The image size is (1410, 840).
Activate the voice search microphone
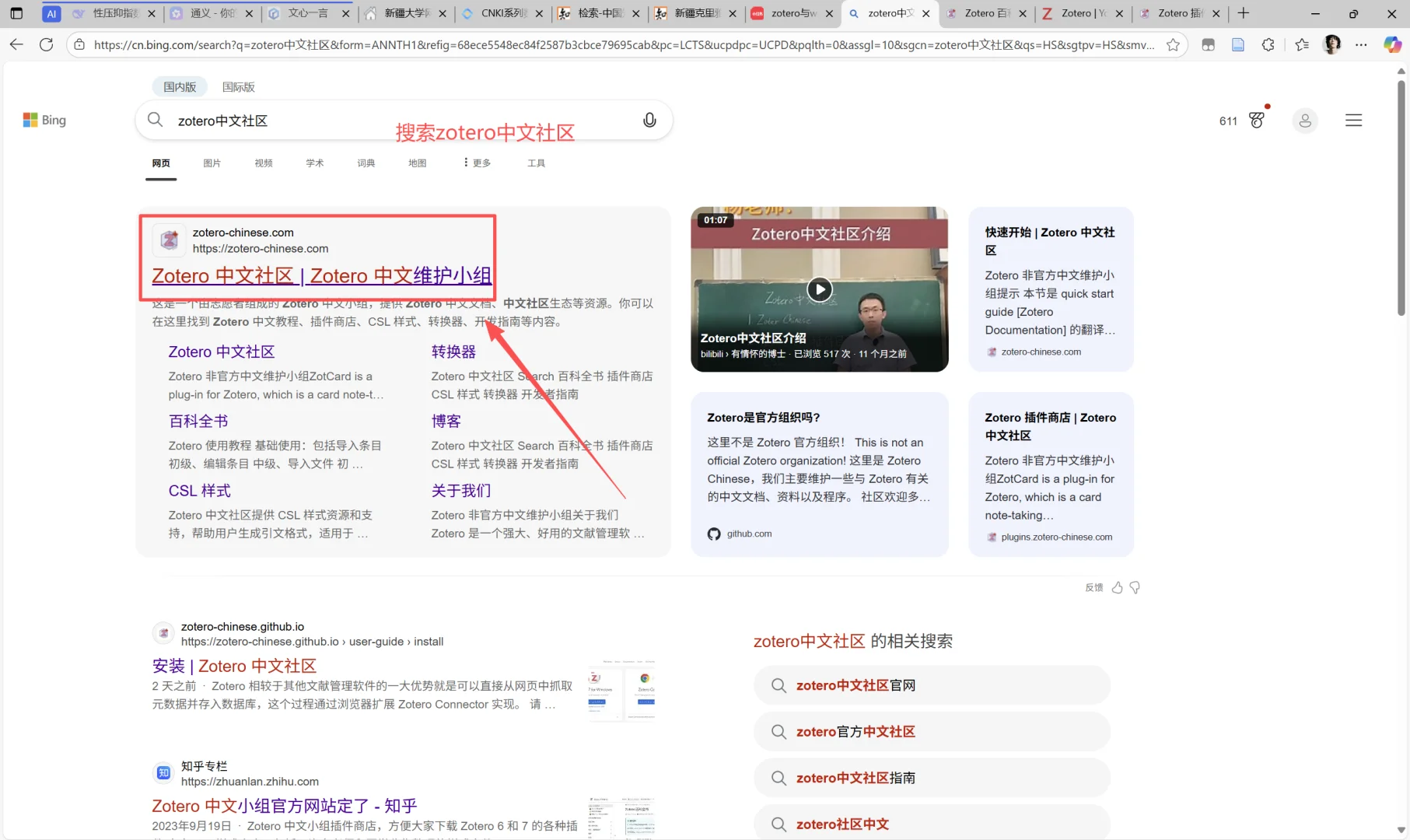(x=649, y=120)
